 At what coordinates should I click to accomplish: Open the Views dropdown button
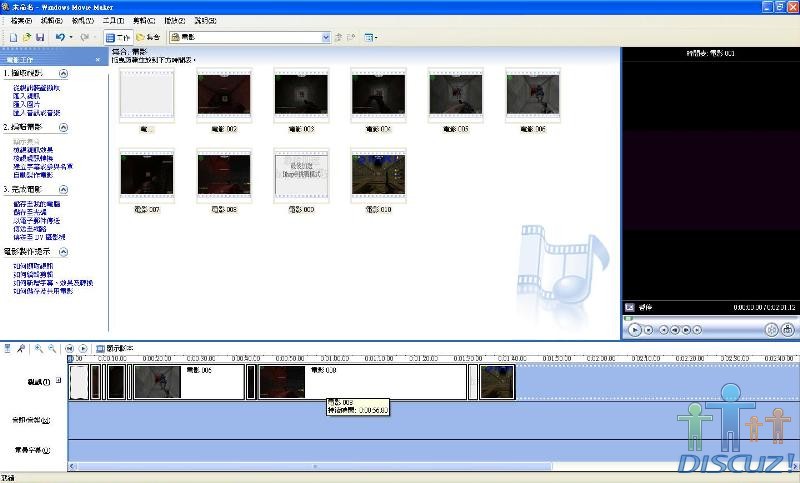click(x=370, y=37)
